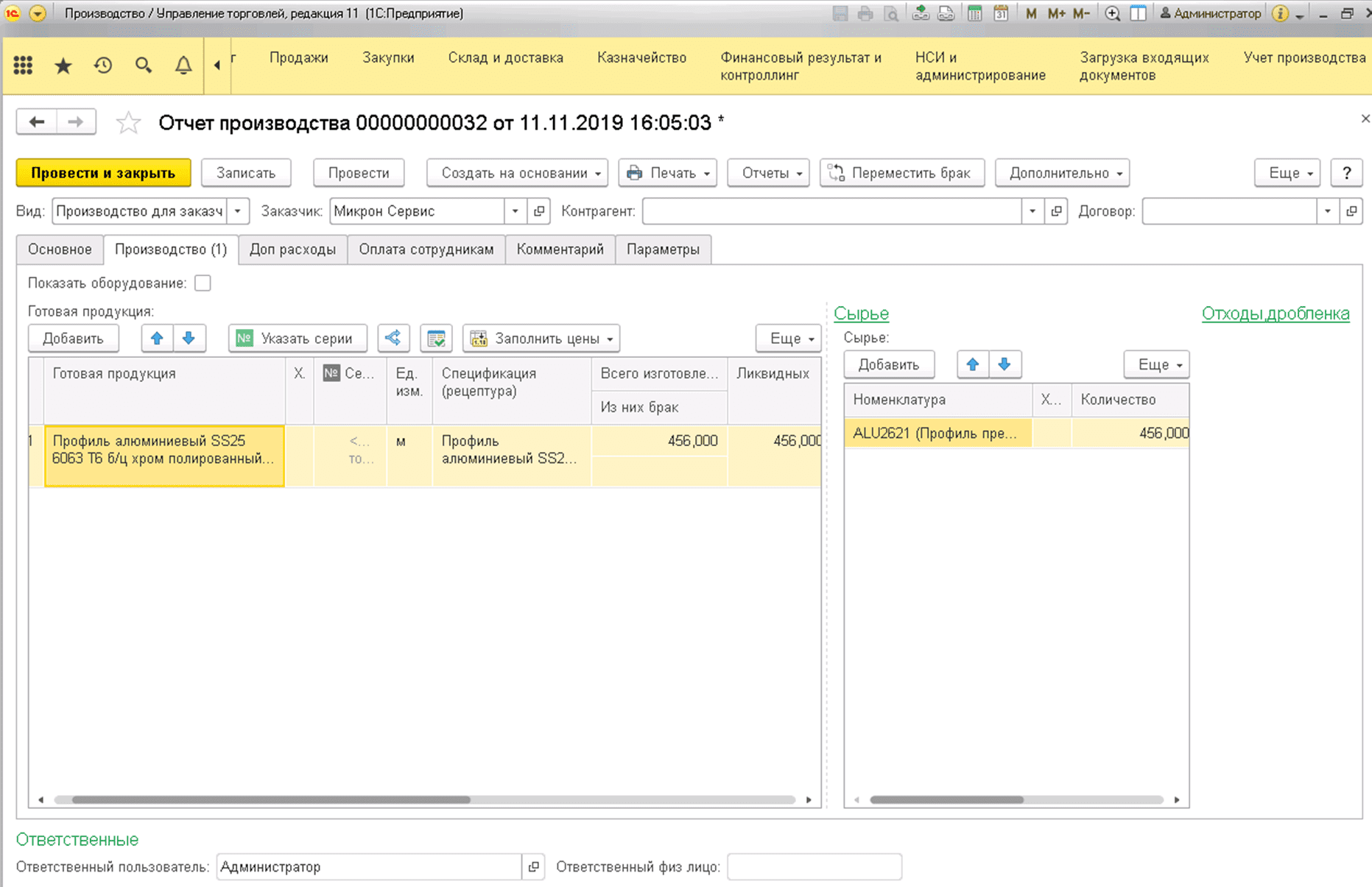This screenshot has height=887, width=1372.
Task: Click Указать серии button
Action: point(298,339)
